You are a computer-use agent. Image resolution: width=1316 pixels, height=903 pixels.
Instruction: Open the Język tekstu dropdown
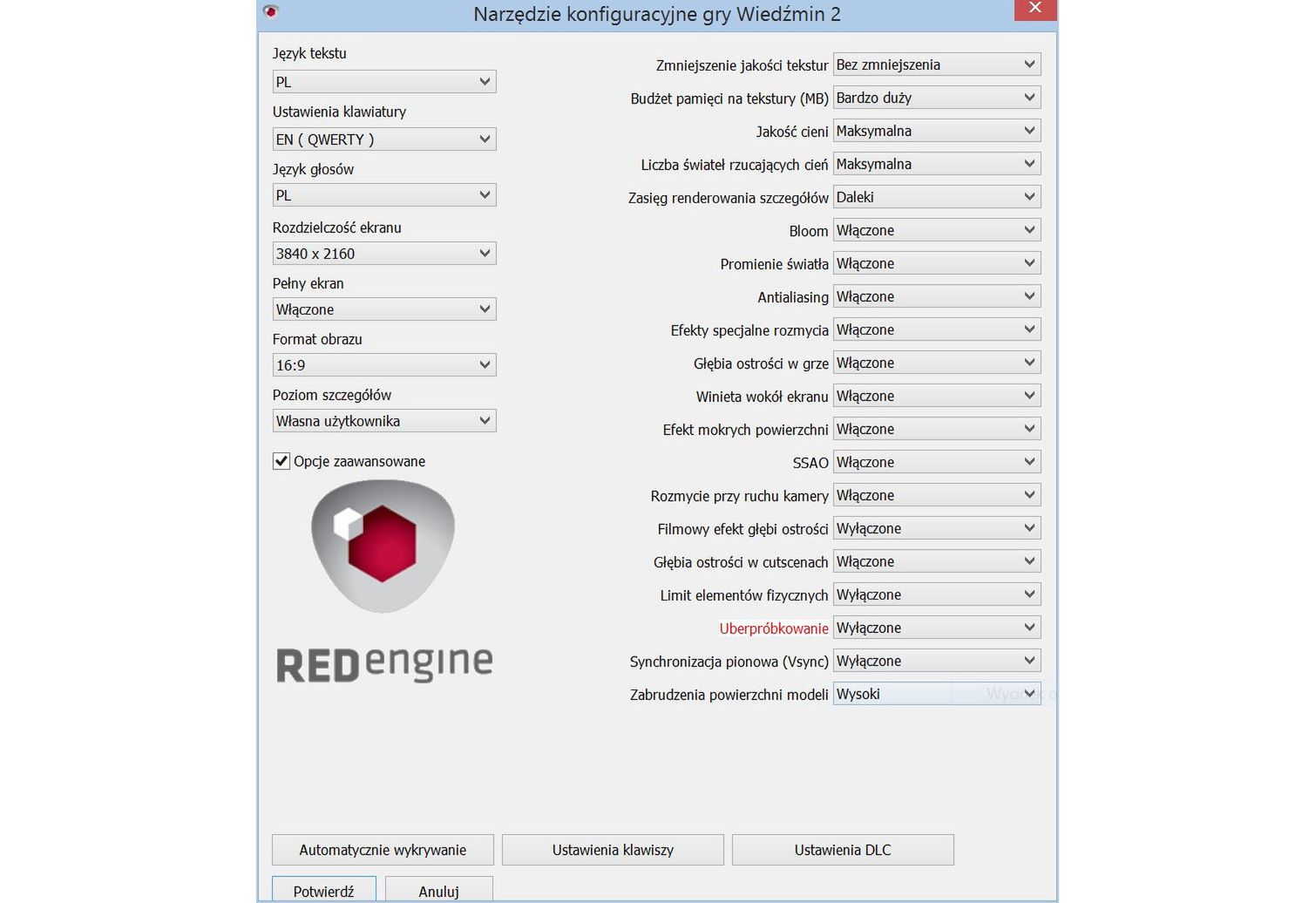(x=384, y=82)
